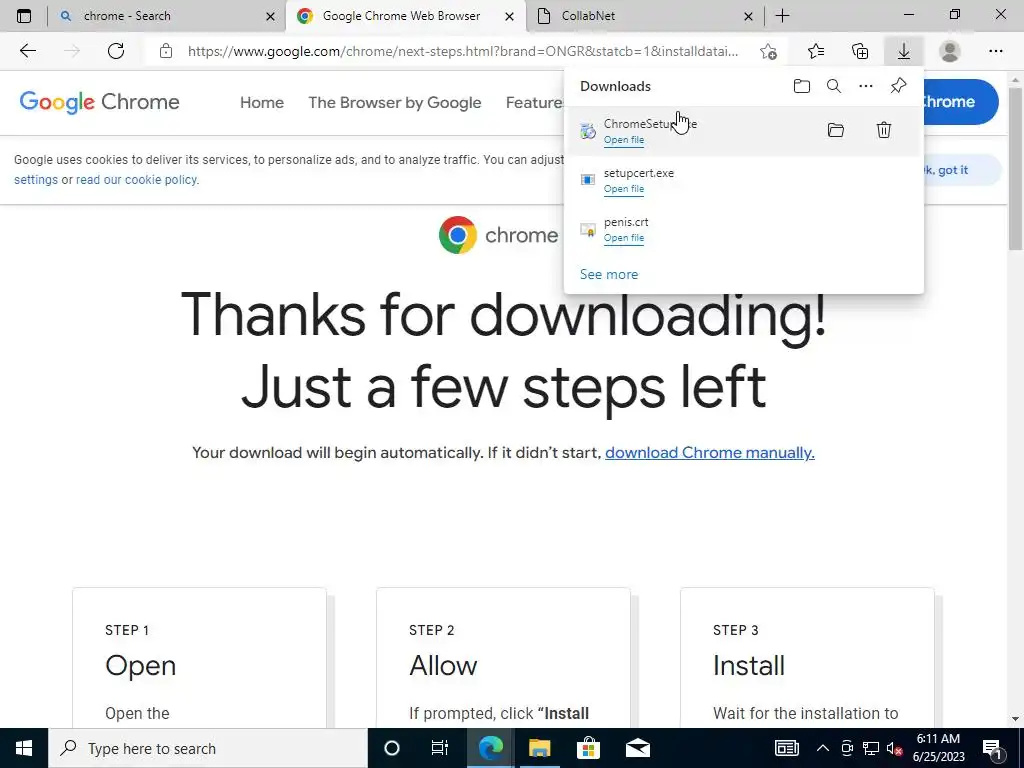
Task: Open file link for ChromeSetup.exe
Action: 624,140
